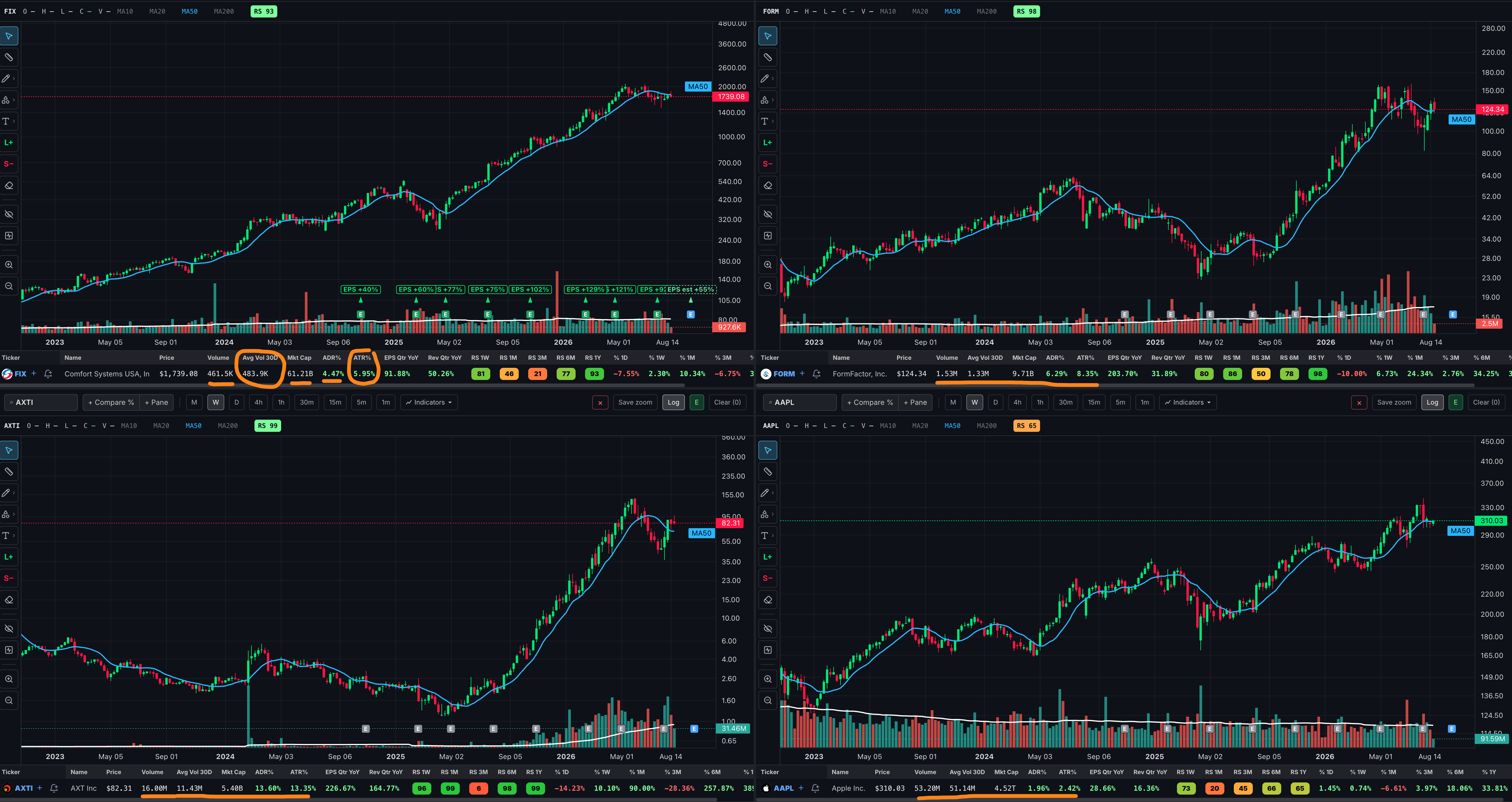Click the S− short position tool in FIX chart

pyautogui.click(x=9, y=164)
